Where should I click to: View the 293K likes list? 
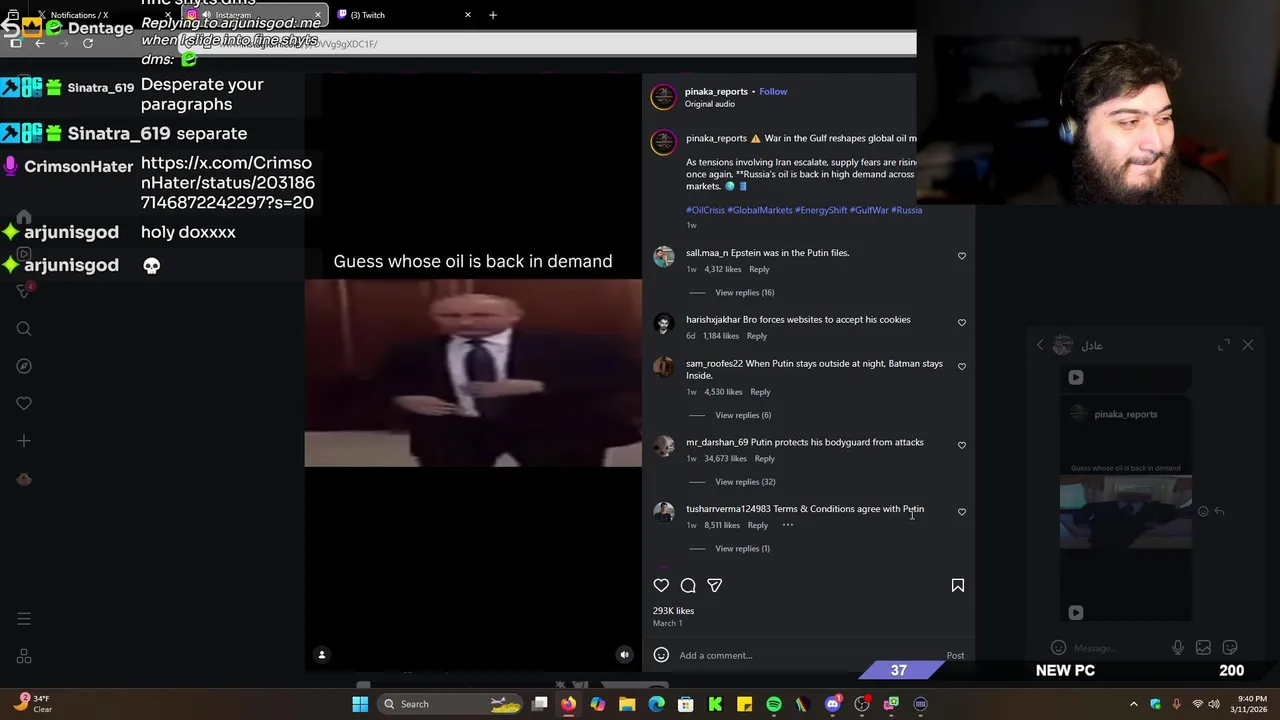click(673, 610)
